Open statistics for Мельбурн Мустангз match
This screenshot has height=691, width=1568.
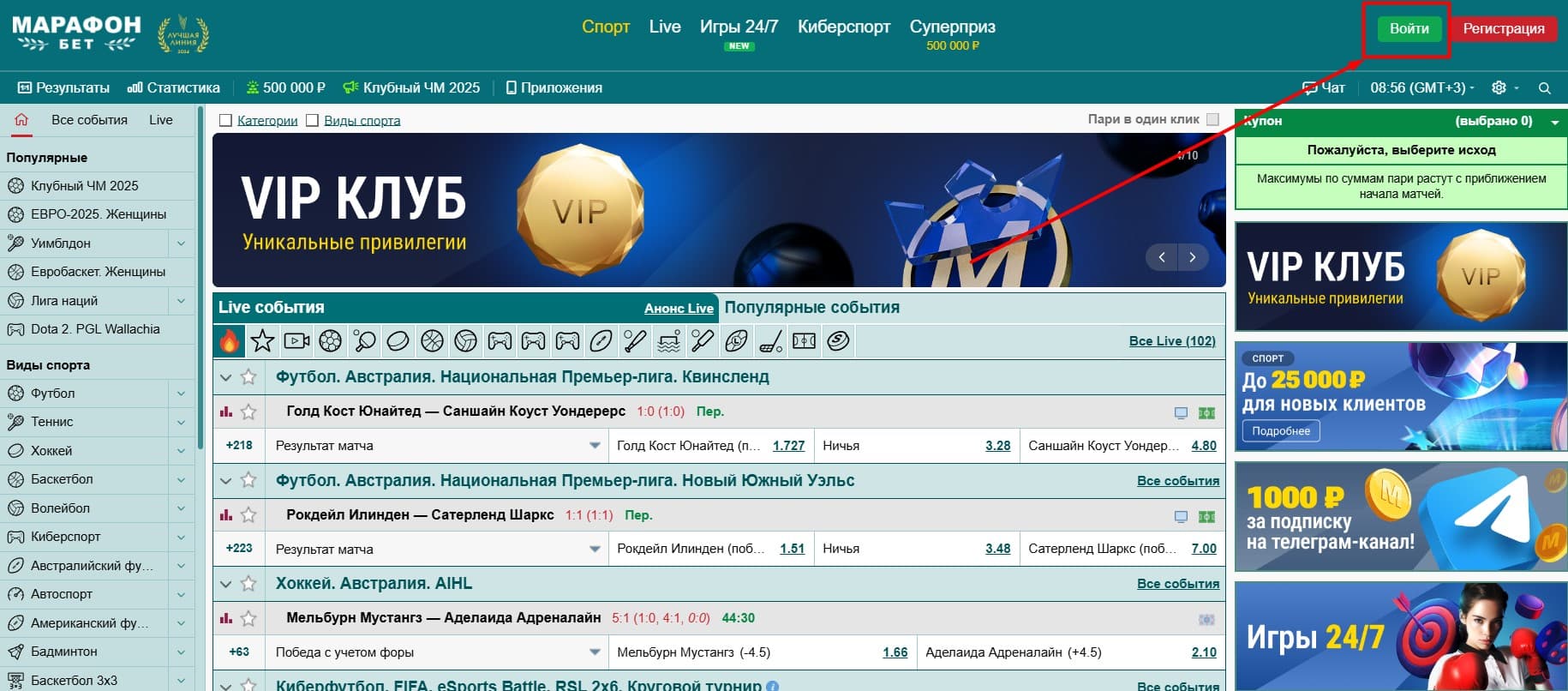click(226, 618)
